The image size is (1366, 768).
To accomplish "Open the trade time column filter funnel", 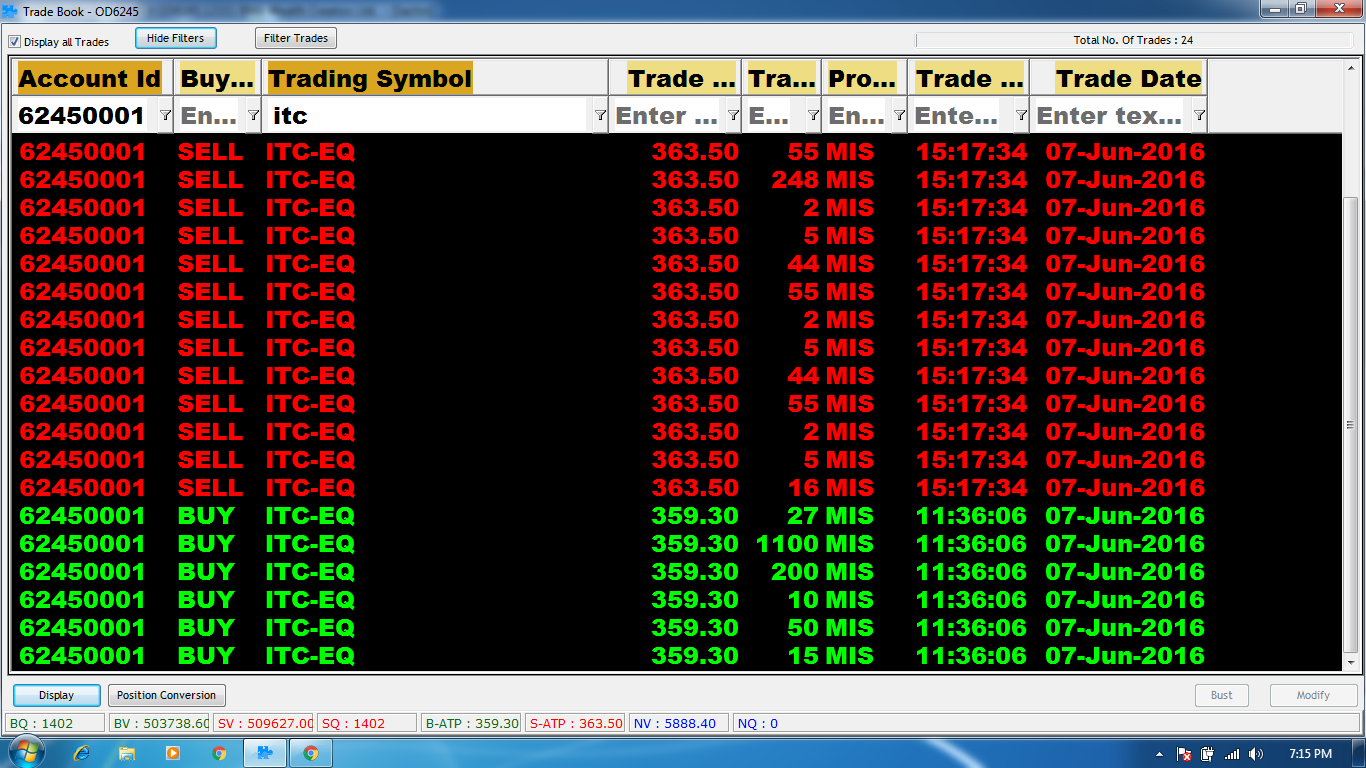I will point(1021,116).
